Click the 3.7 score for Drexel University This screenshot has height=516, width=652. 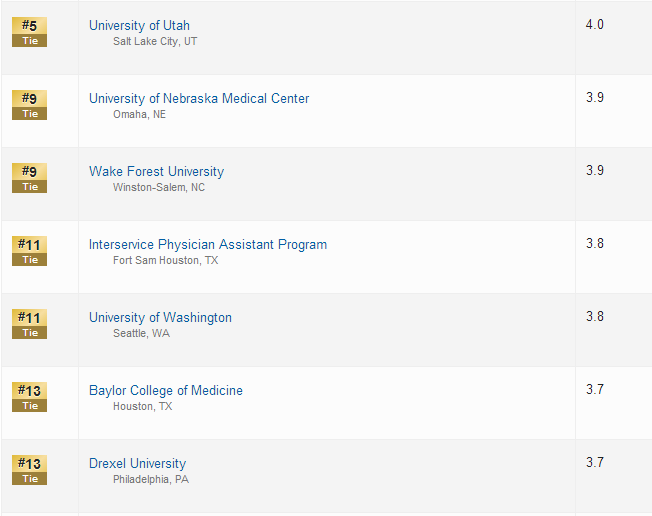coord(595,462)
